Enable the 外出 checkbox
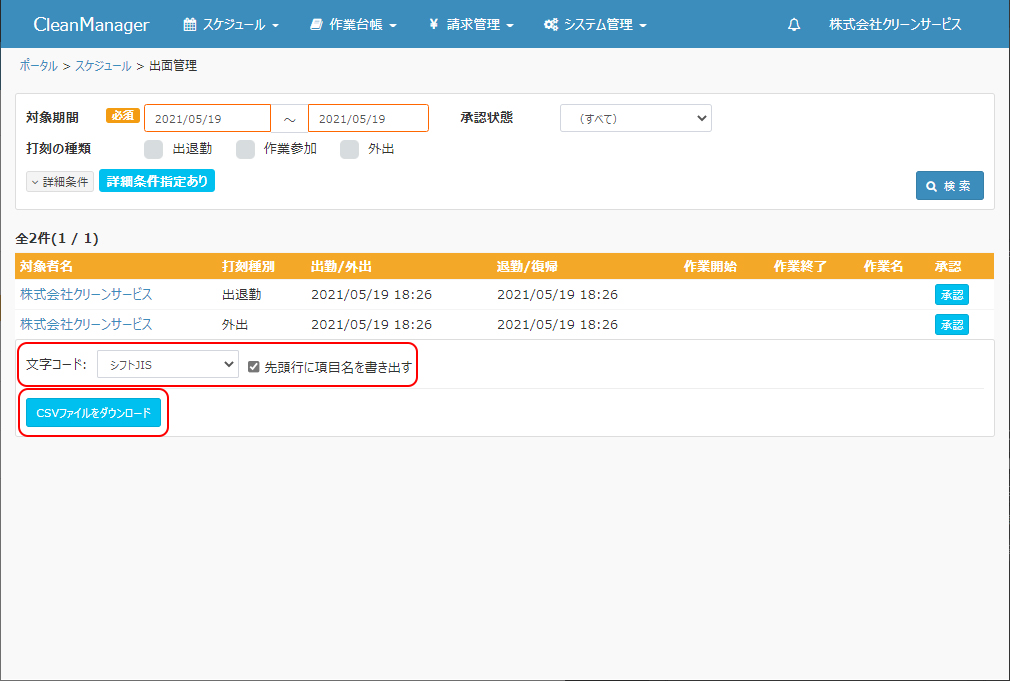The height and width of the screenshot is (681, 1010). [x=349, y=149]
